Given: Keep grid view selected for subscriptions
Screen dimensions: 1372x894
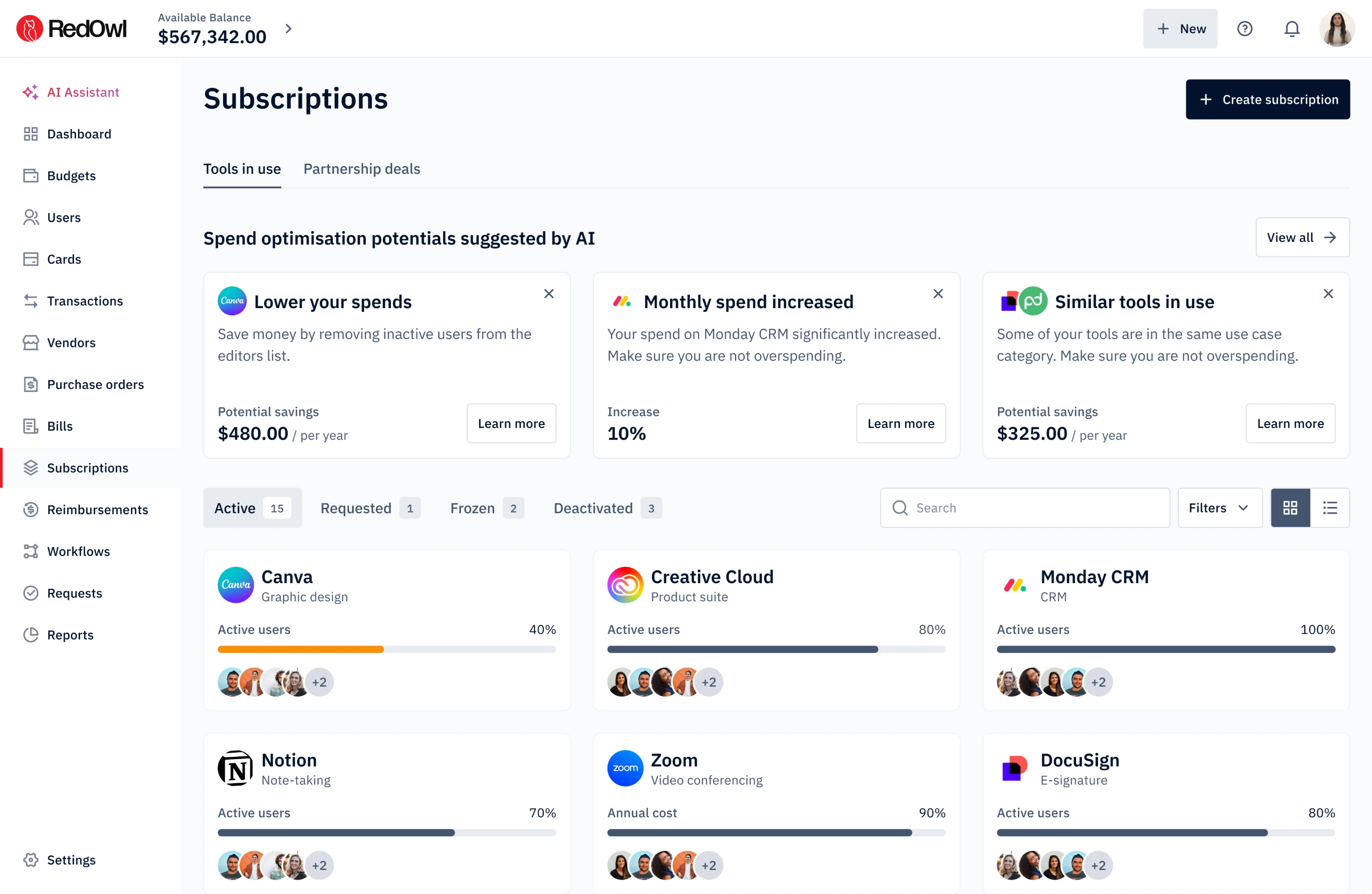Looking at the screenshot, I should pyautogui.click(x=1290, y=508).
